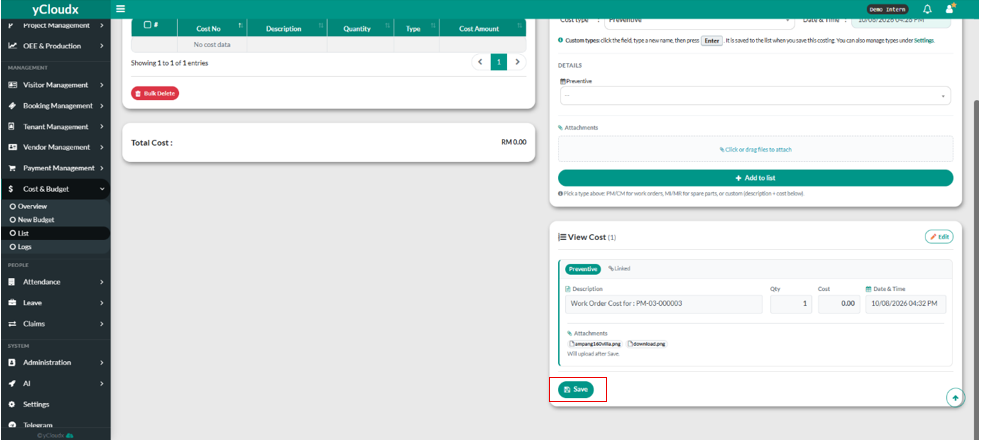982x440 pixels.
Task: Click the Custom types info icon
Action: (x=561, y=40)
